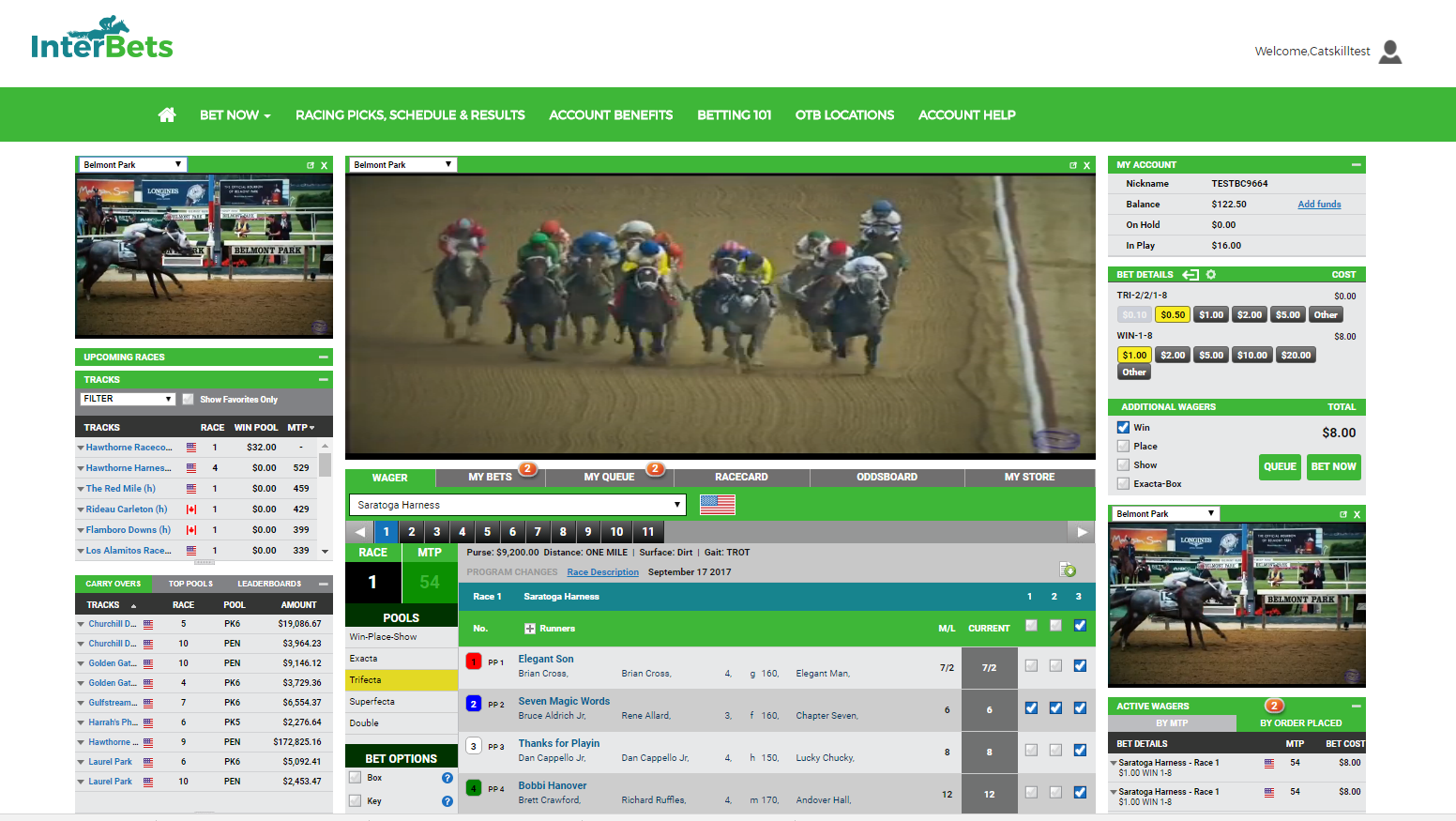Expand runners with the plus icon
Image resolution: width=1456 pixels, height=821 pixels.
530,629
